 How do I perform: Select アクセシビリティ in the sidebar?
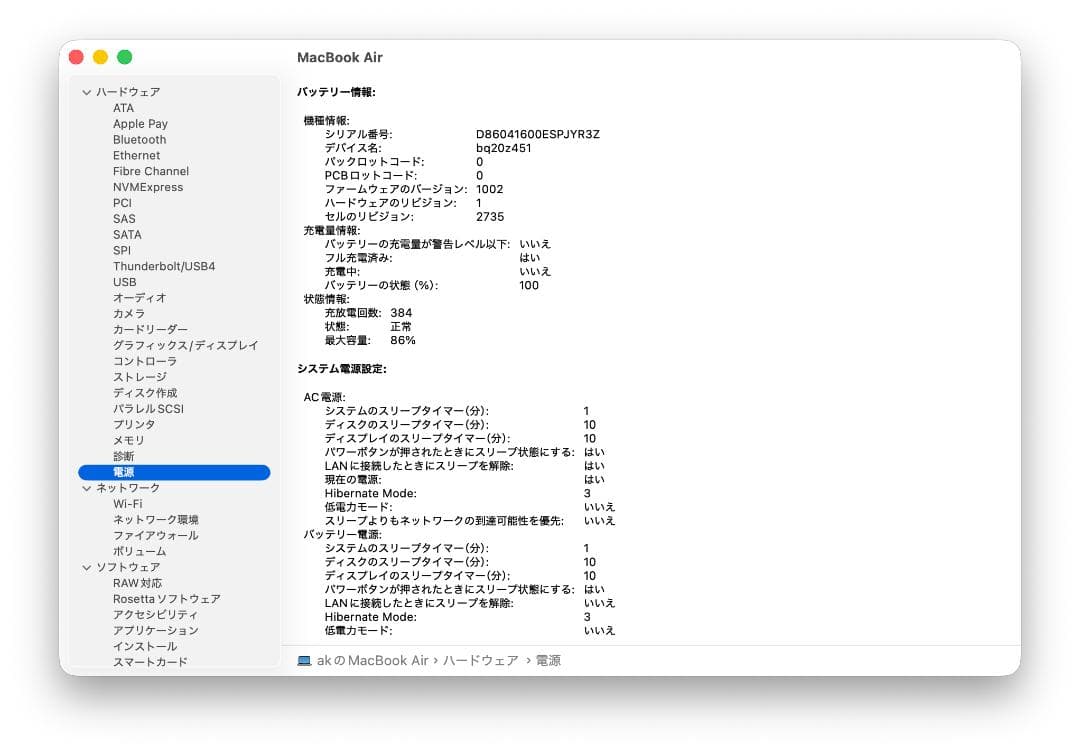[156, 614]
